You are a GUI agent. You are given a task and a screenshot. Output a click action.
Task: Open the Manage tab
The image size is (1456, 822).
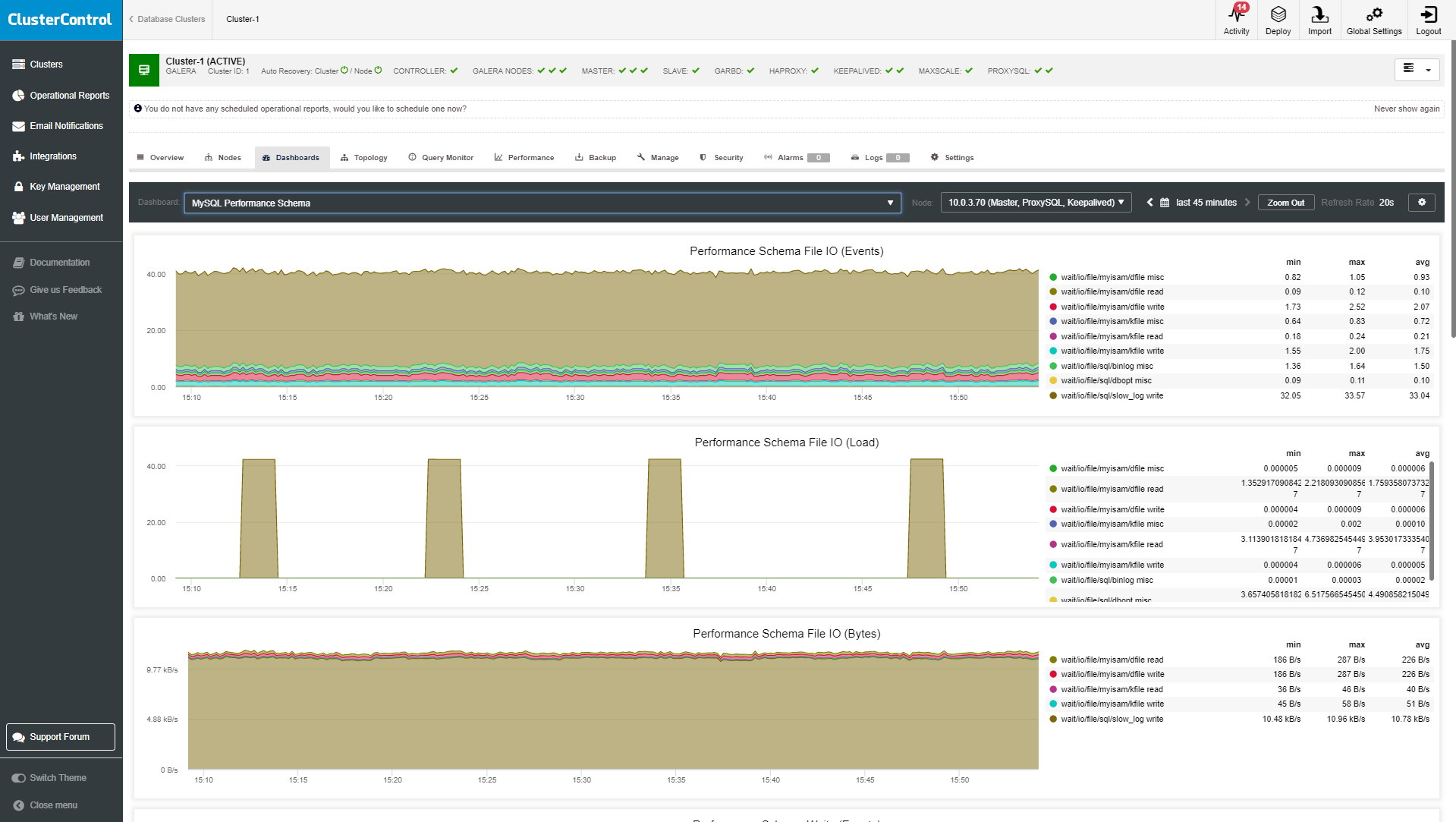658,158
